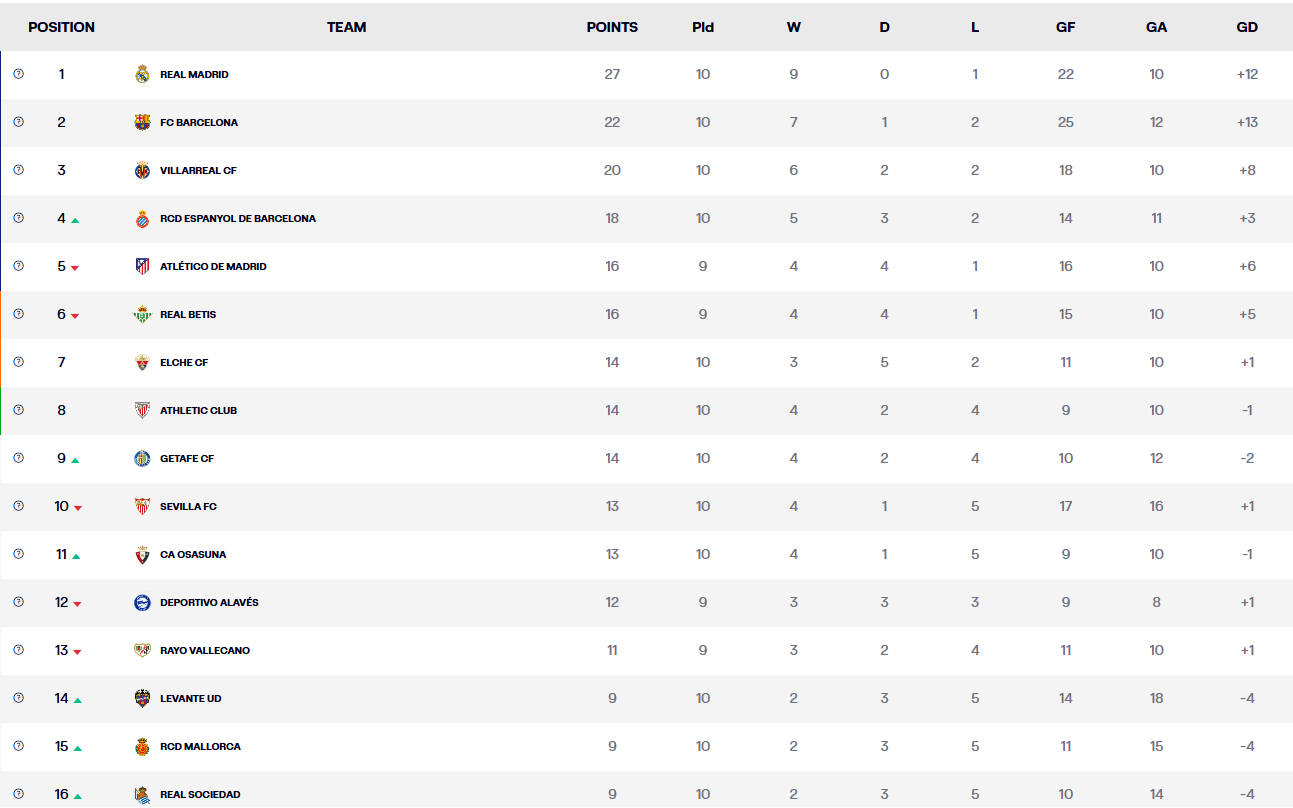Click the Real Betis crest icon
Viewport: 1293px width, 808px height.
pos(142,314)
